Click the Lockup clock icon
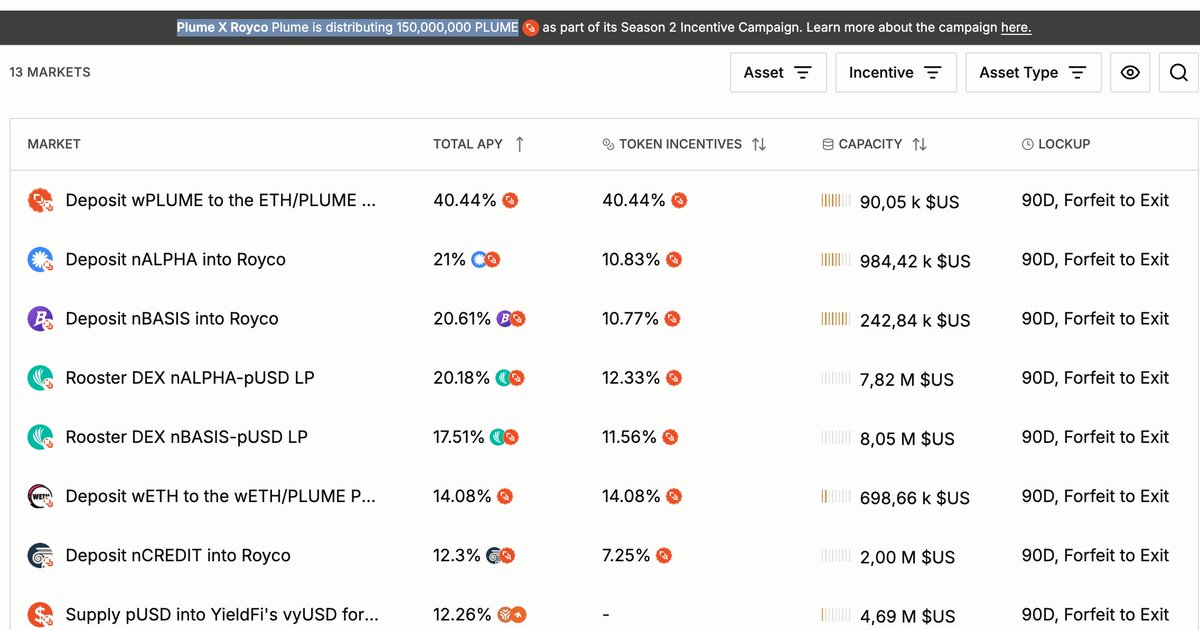This screenshot has width=1200, height=630. (1028, 144)
